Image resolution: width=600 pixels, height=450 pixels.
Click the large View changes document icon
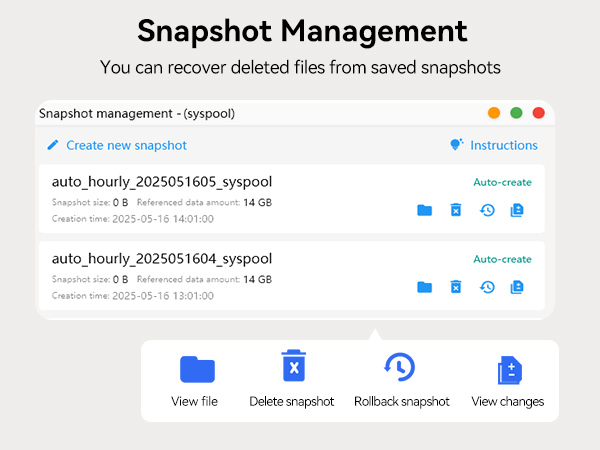click(509, 370)
